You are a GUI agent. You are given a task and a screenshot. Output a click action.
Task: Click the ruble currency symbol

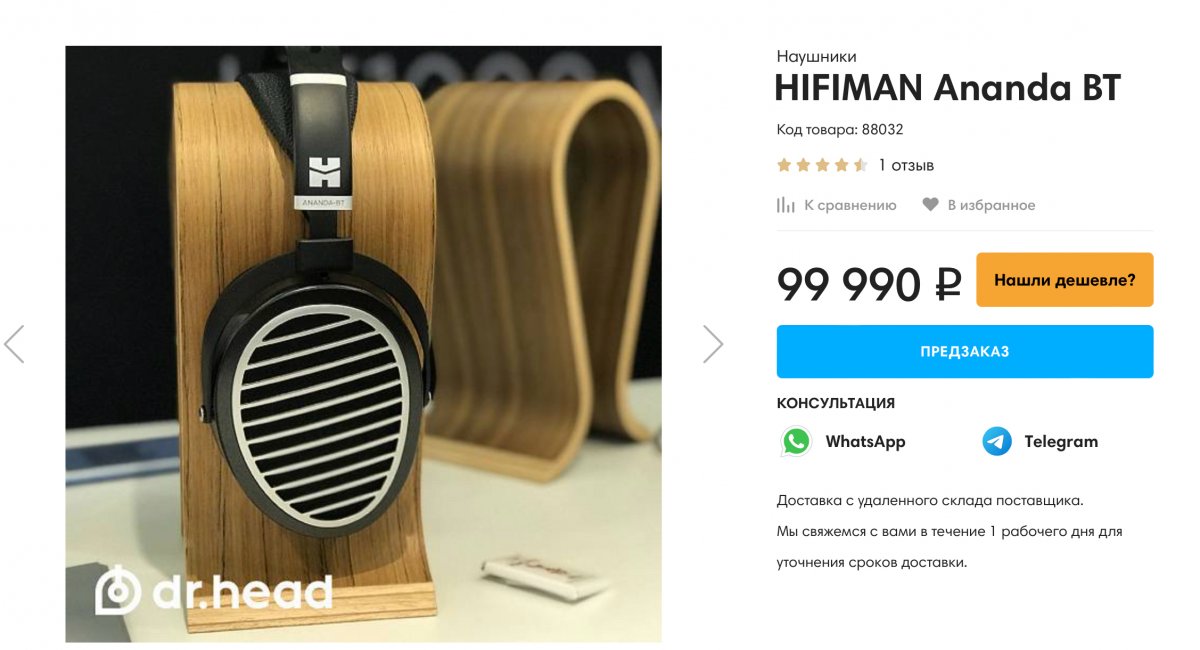pos(948,284)
